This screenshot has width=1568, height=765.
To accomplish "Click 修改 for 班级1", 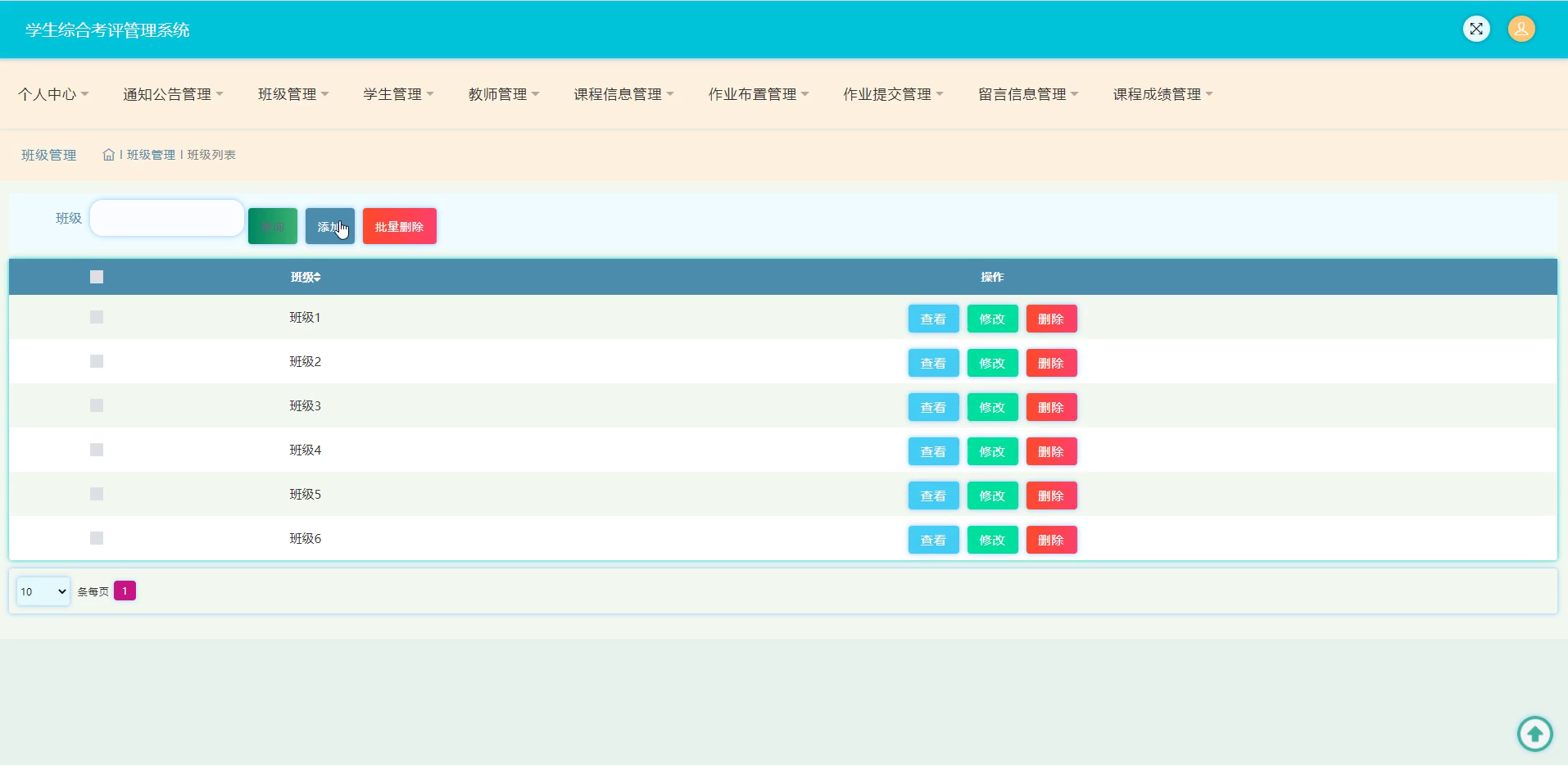I will coord(992,319).
